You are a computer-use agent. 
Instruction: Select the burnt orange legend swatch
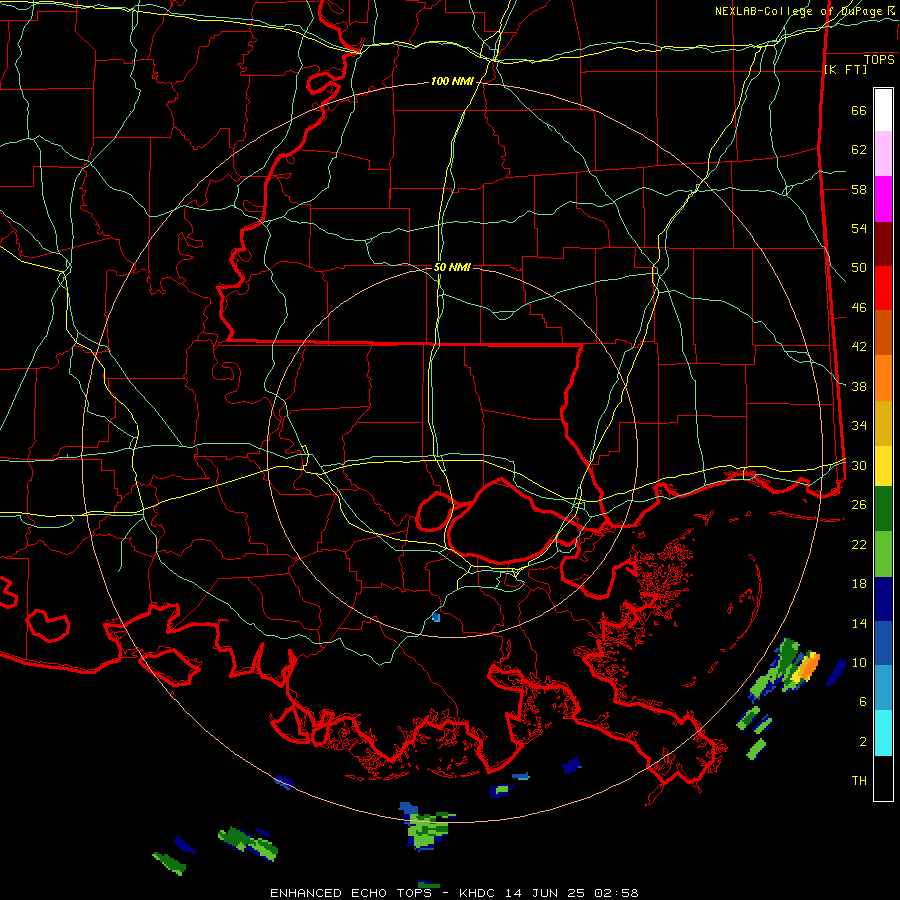(x=883, y=332)
